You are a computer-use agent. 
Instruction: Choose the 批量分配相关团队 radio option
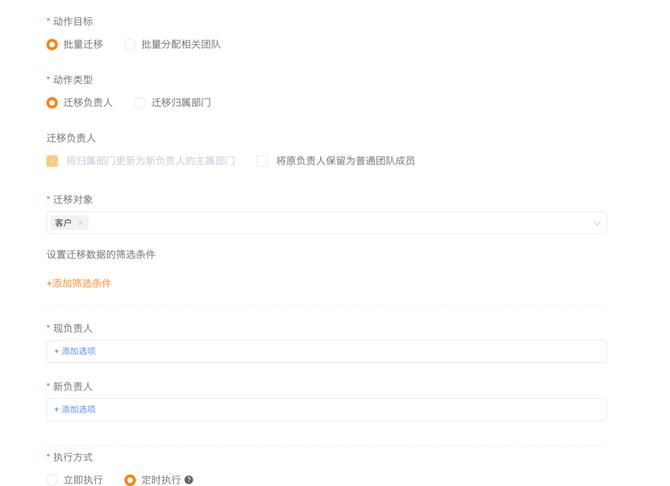point(130,44)
